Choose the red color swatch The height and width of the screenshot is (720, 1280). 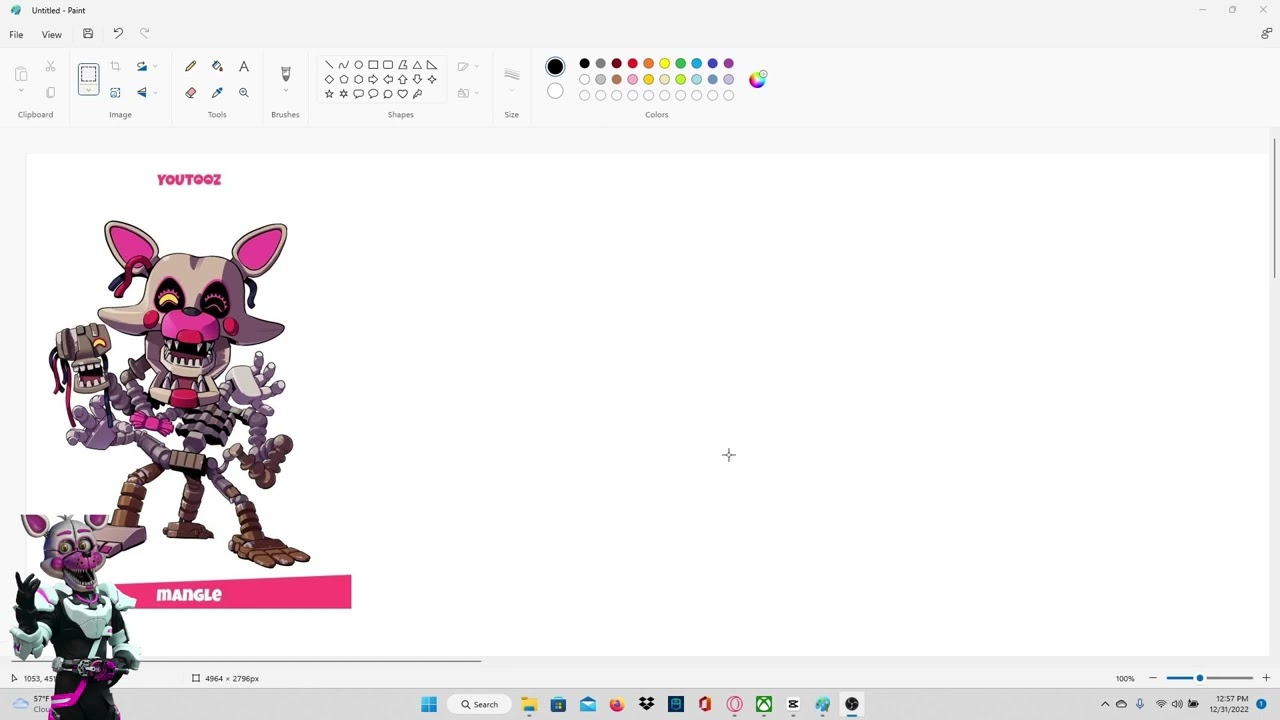(x=632, y=63)
